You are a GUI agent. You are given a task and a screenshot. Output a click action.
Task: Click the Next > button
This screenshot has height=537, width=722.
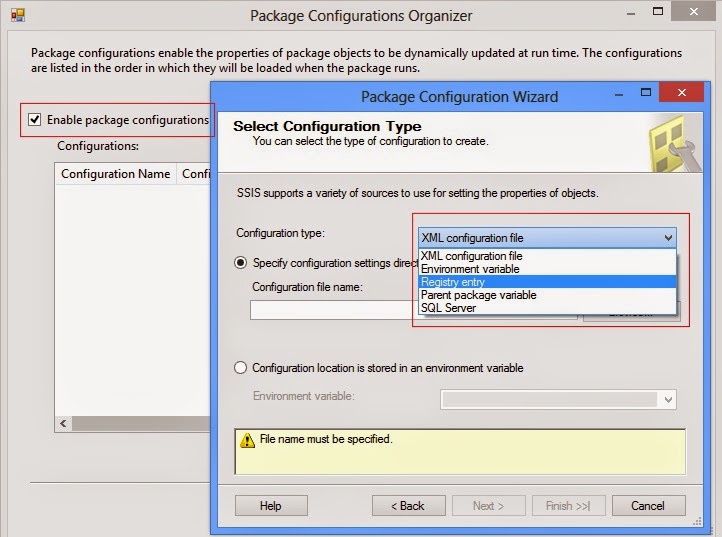489,506
